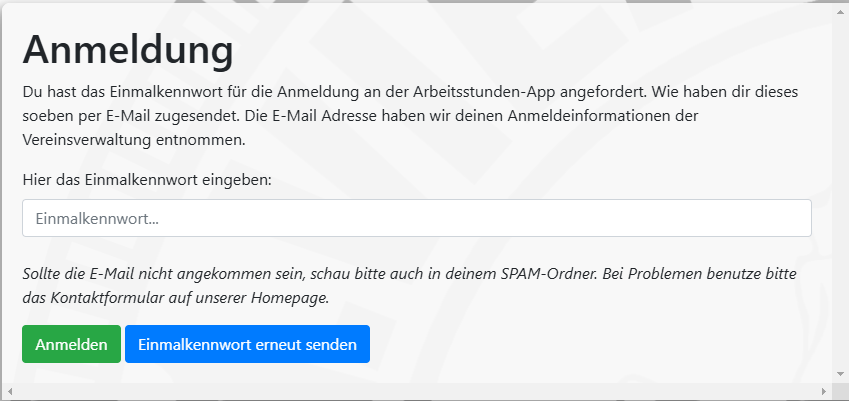Click the vertical scrollbar down arrow
Screen dimensions: 849x401
(840, 374)
